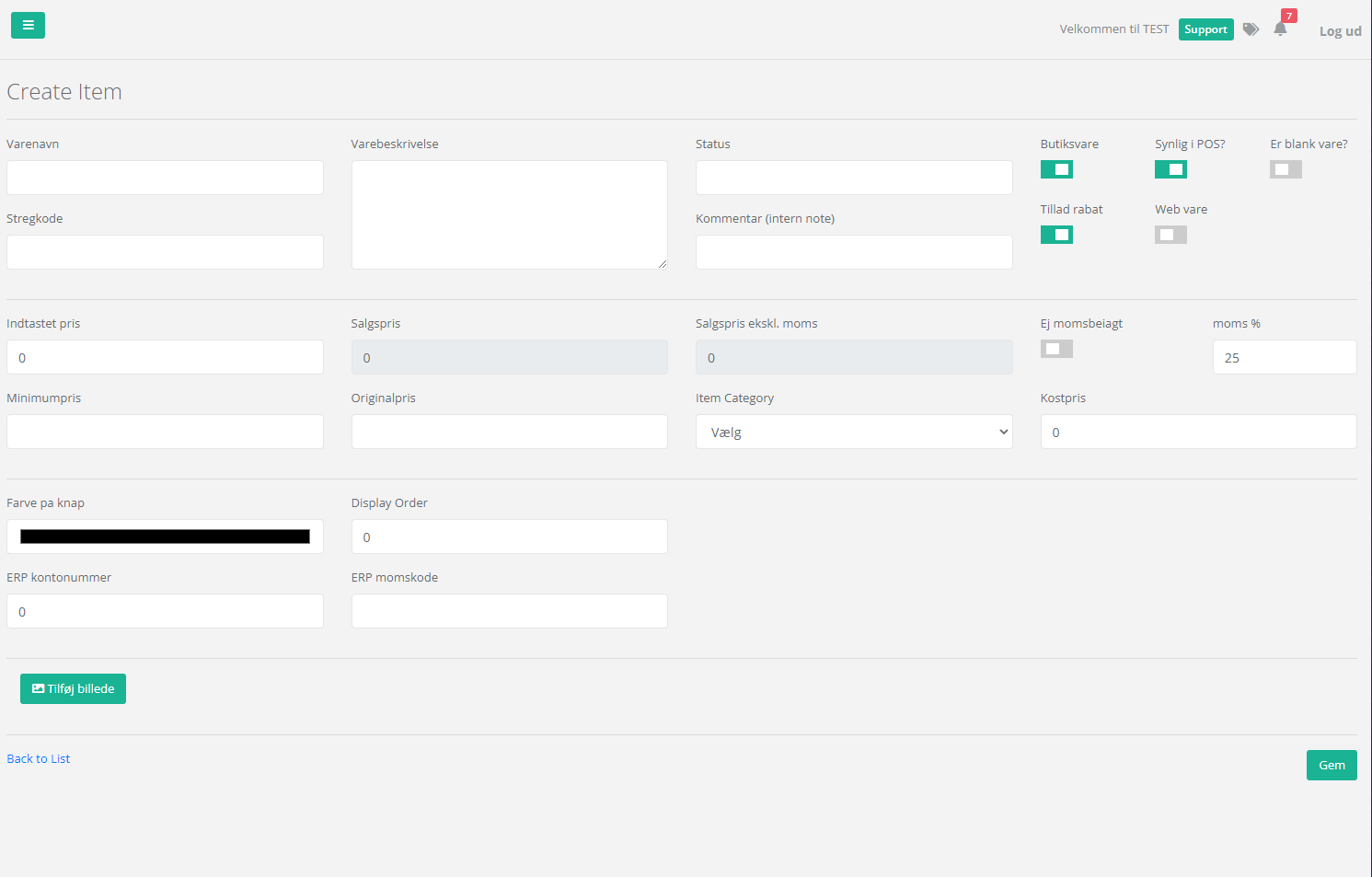This screenshot has width=1372, height=877.
Task: Toggle the Butiksvare switch
Action: 1056,169
